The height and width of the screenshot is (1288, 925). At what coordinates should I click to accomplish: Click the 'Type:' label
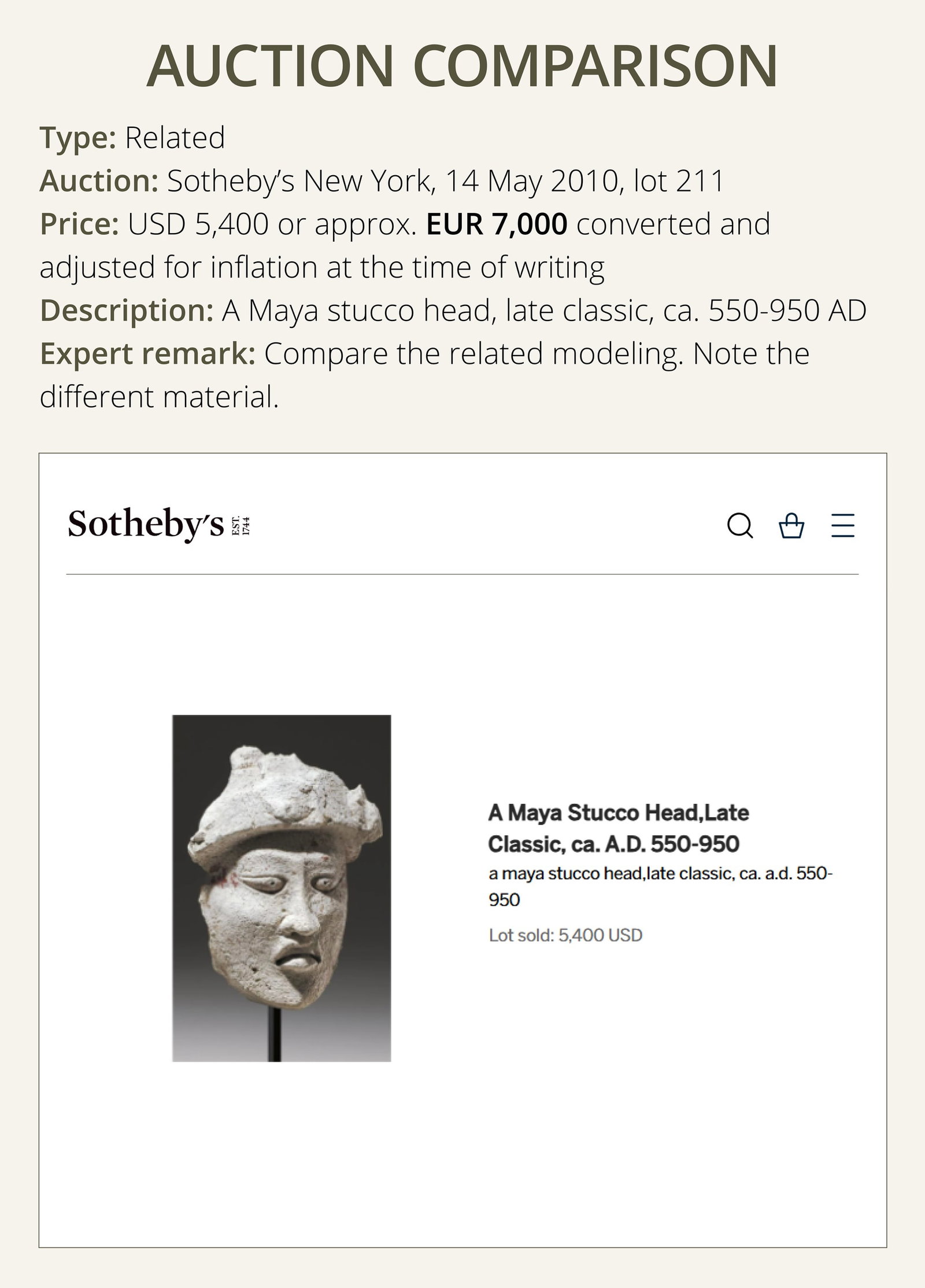(x=78, y=138)
